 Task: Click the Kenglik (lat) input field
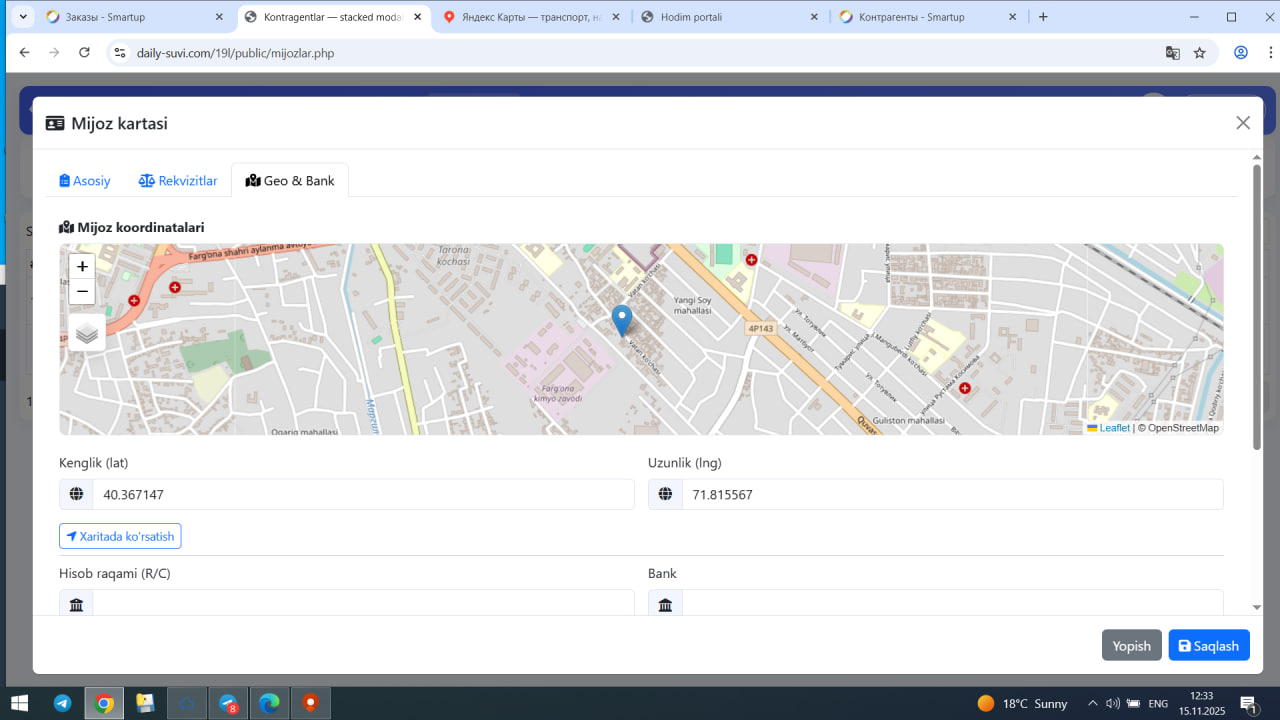(363, 495)
